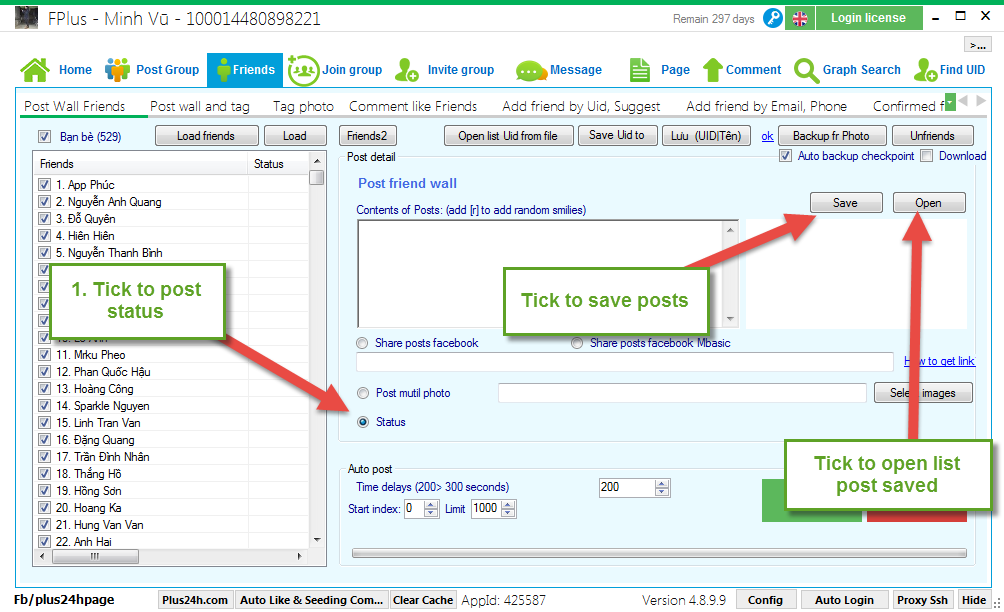Screen dimensions: 1004x612
Task: Click post contents scroll-up arrow
Action: (x=730, y=229)
